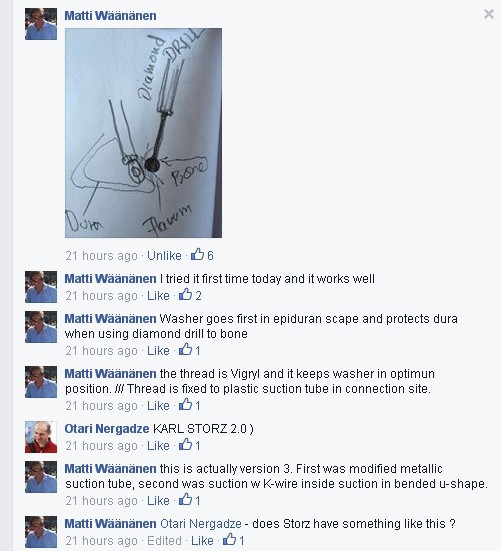
Task: Click Matti Wäänänen's avatar on the top post
Action: click(x=41, y=24)
